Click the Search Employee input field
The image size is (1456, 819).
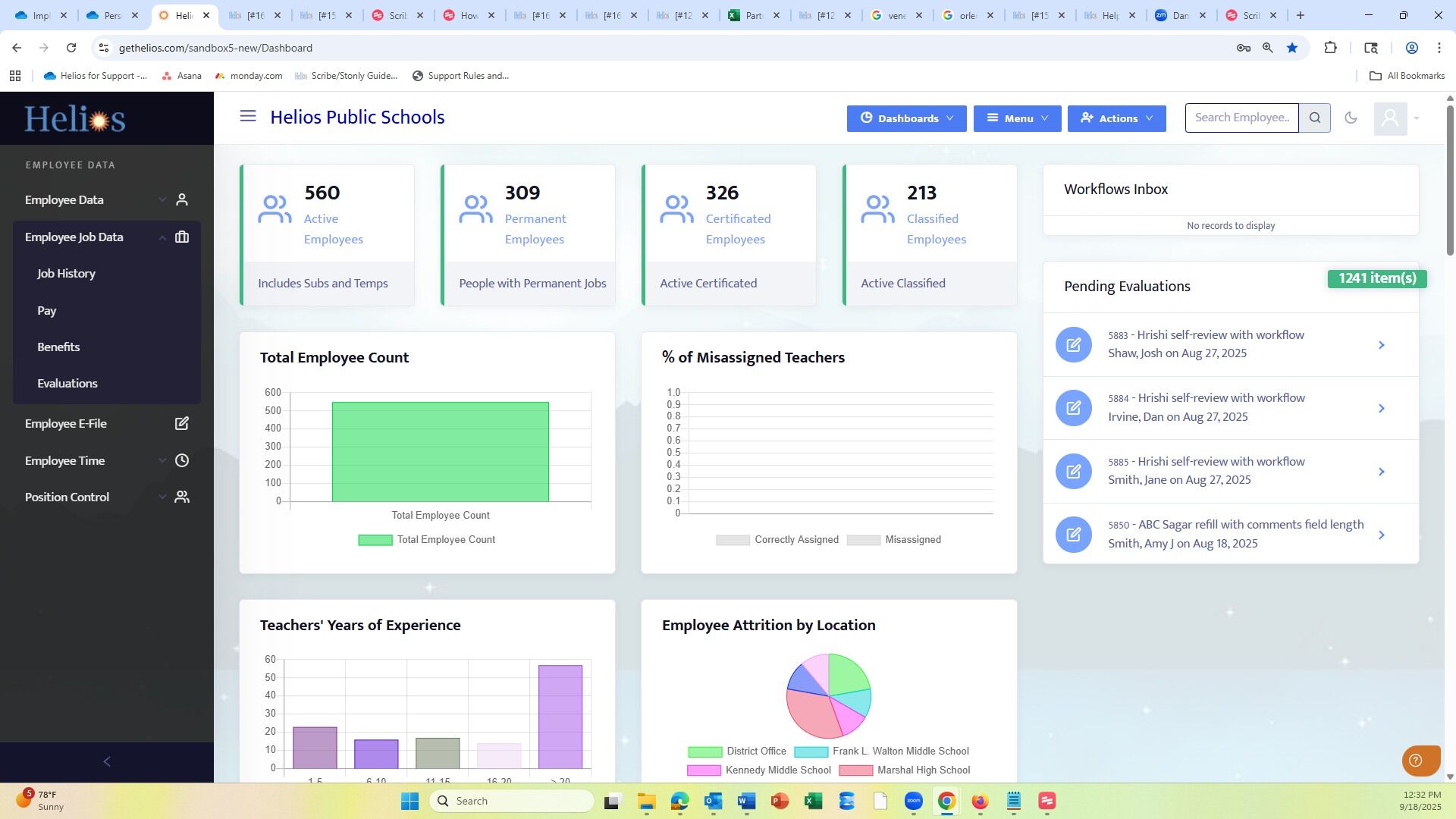pos(1241,118)
